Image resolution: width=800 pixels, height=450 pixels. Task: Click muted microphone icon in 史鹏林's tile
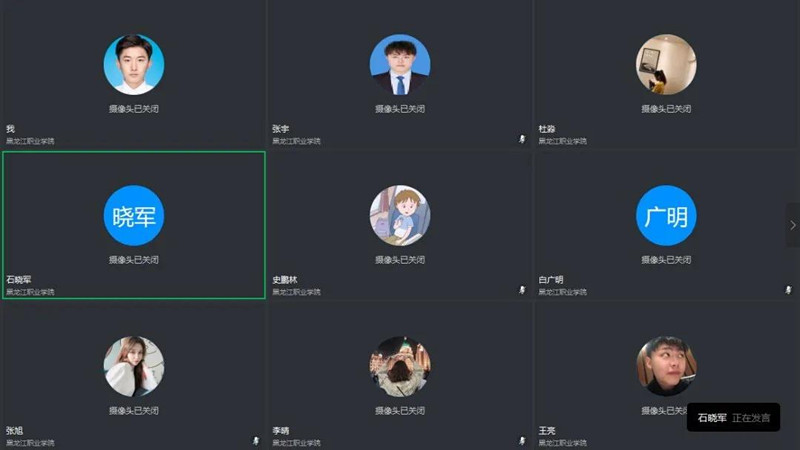tap(522, 290)
